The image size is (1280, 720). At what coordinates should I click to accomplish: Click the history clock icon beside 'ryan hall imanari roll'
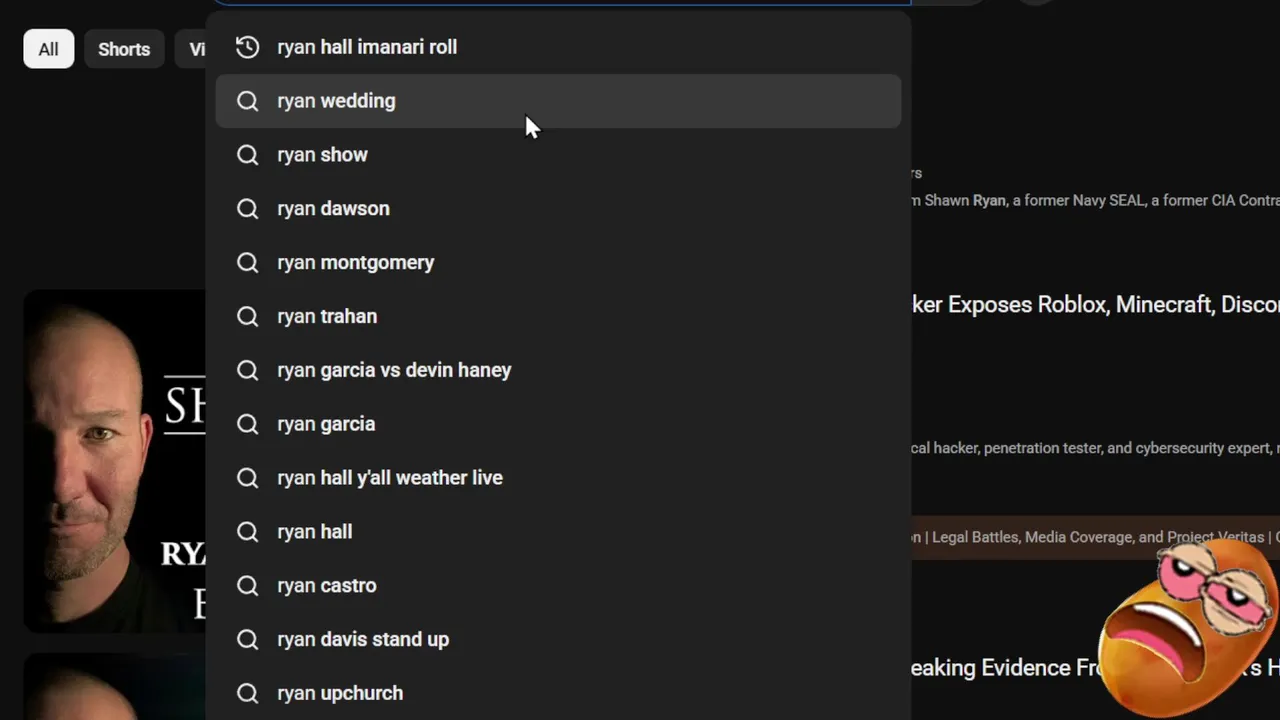(247, 47)
